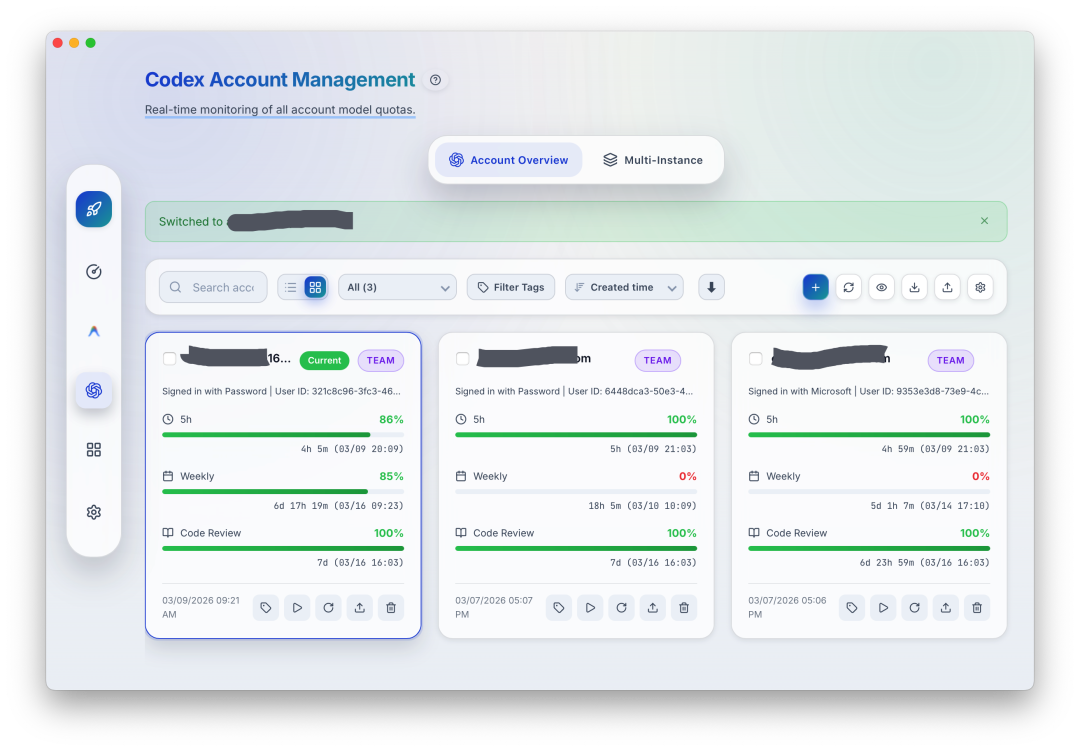The width and height of the screenshot is (1080, 751).
Task: Delete the 03/07/2026 05:07 PM account
Action: click(684, 608)
